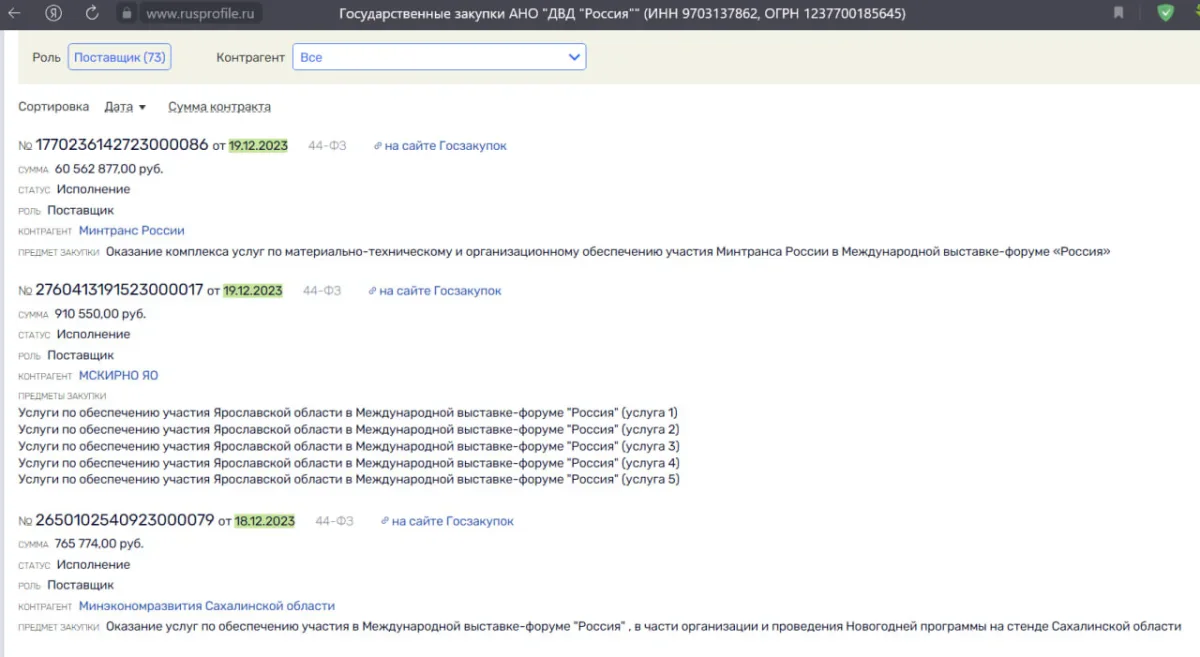Click the amount 910 550,00 руб.
1200x657 pixels.
100,314
